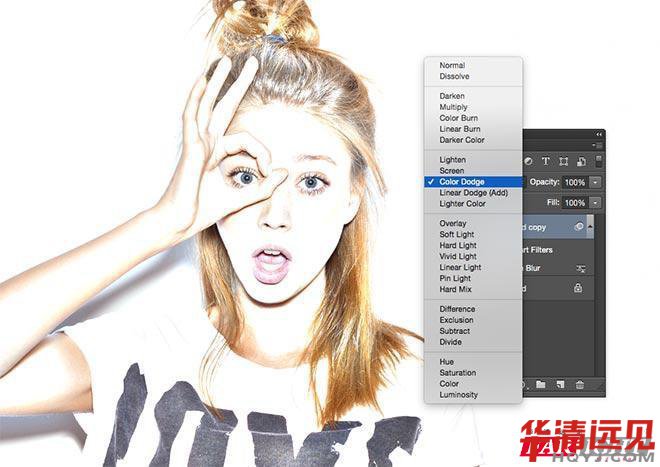Image resolution: width=660 pixels, height=467 pixels.
Task: Select Luminosity blend mode
Action: (x=458, y=395)
